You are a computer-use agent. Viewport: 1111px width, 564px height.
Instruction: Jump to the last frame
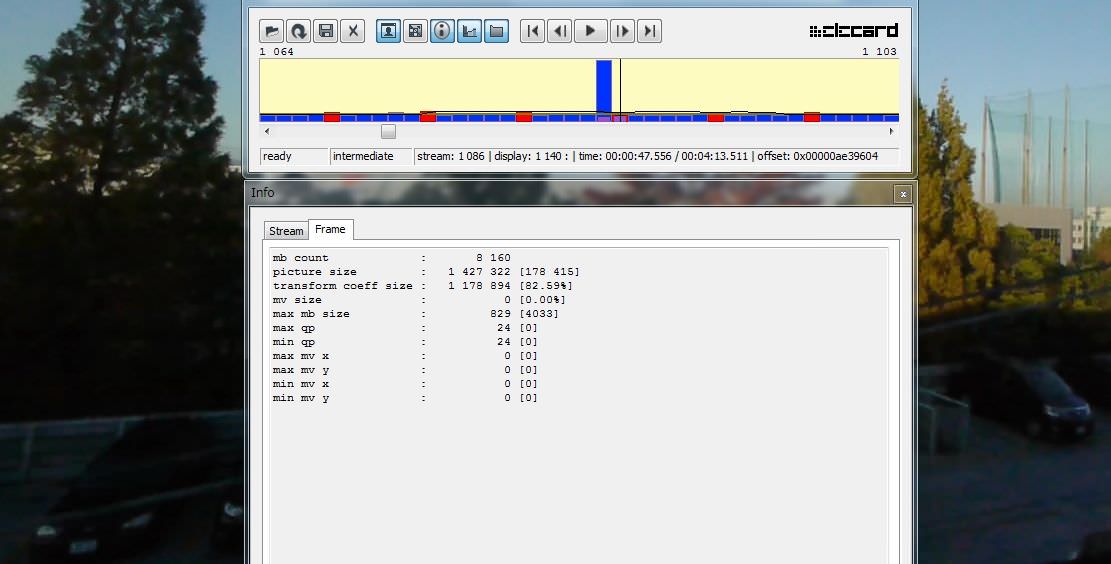tap(649, 31)
